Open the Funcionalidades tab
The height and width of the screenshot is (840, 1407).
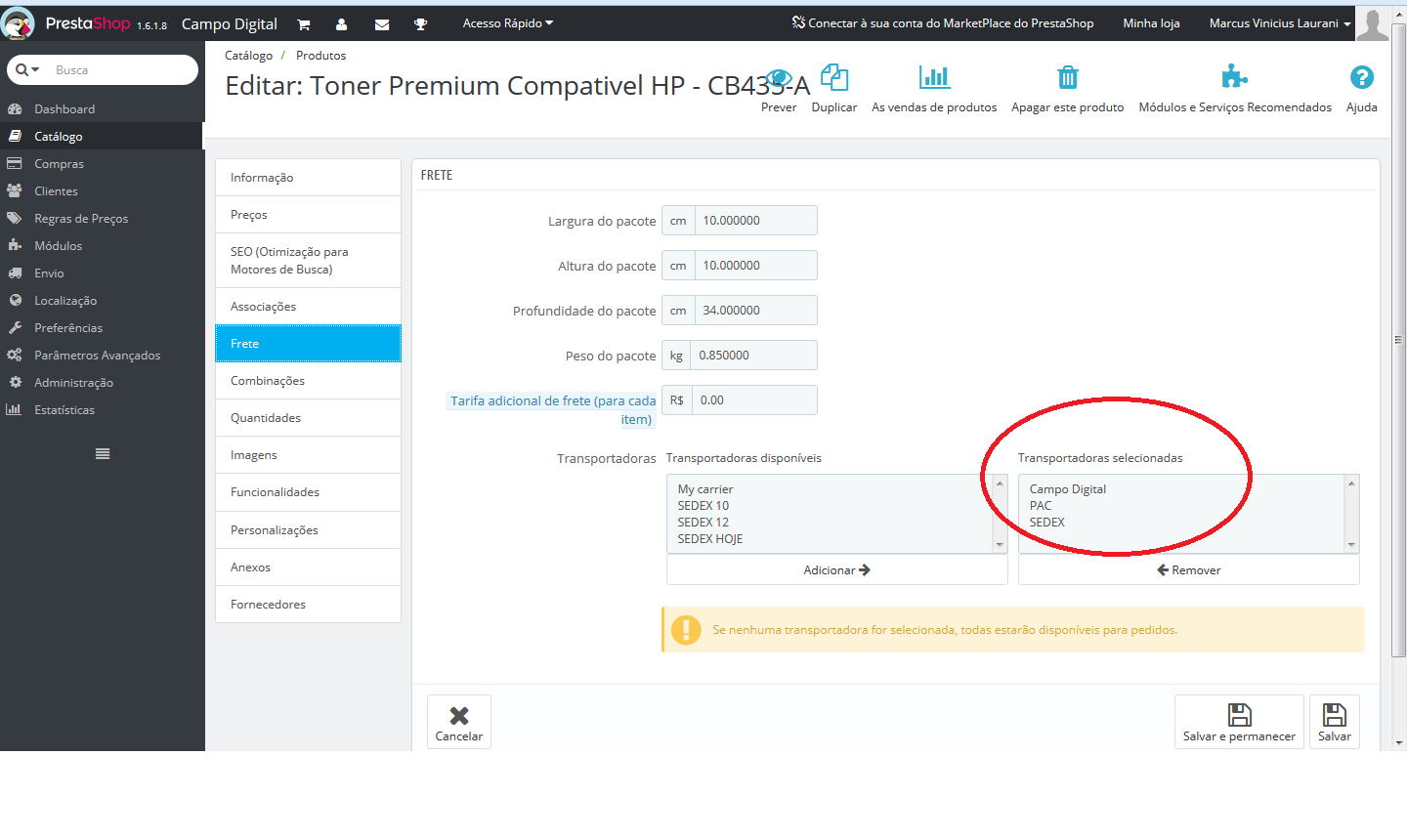tap(308, 492)
